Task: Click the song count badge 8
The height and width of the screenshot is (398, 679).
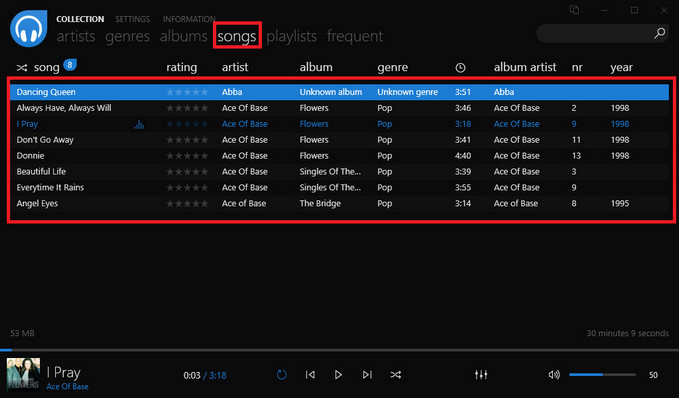Action: pos(70,65)
